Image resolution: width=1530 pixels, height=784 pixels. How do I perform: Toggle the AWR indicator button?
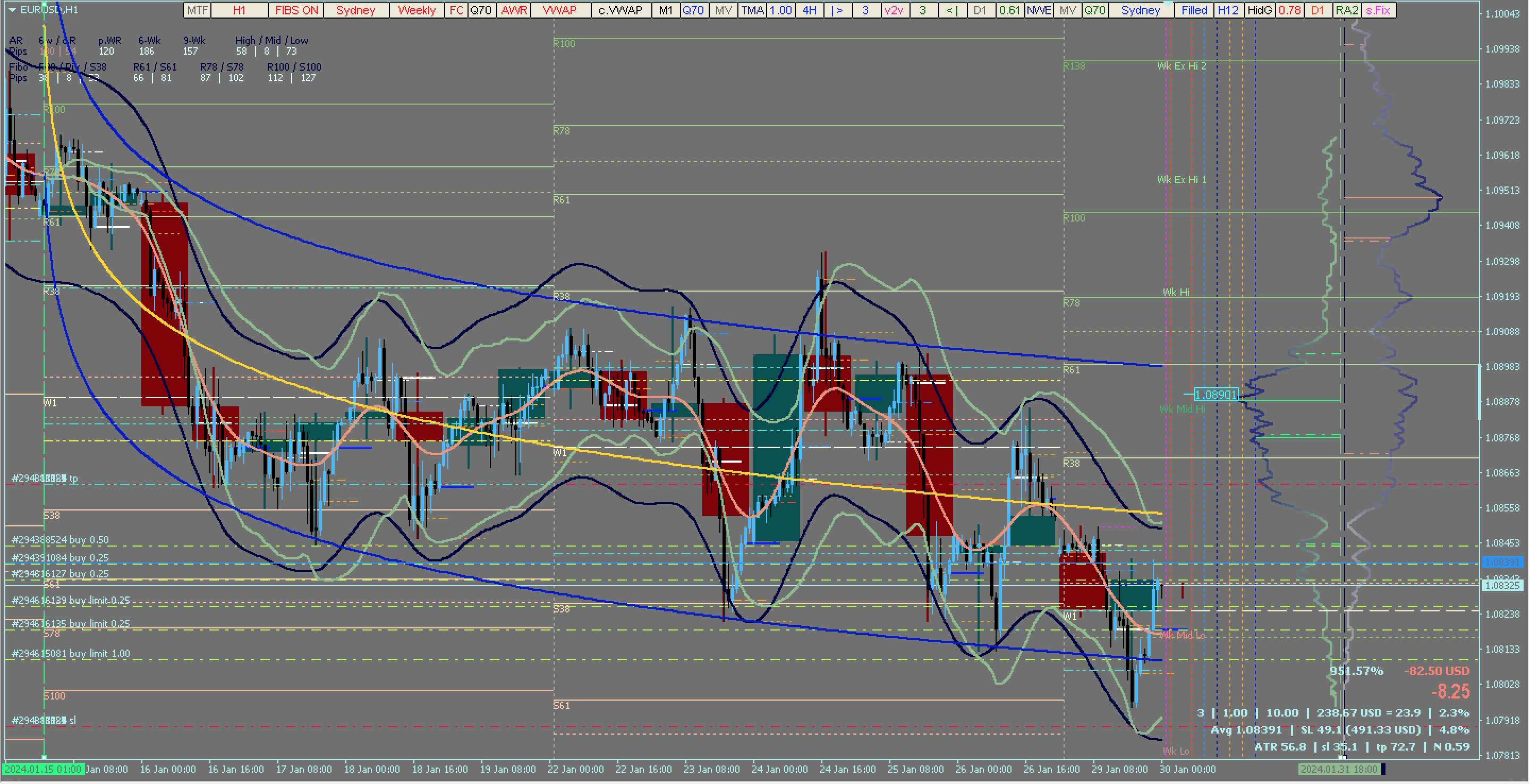[x=514, y=10]
